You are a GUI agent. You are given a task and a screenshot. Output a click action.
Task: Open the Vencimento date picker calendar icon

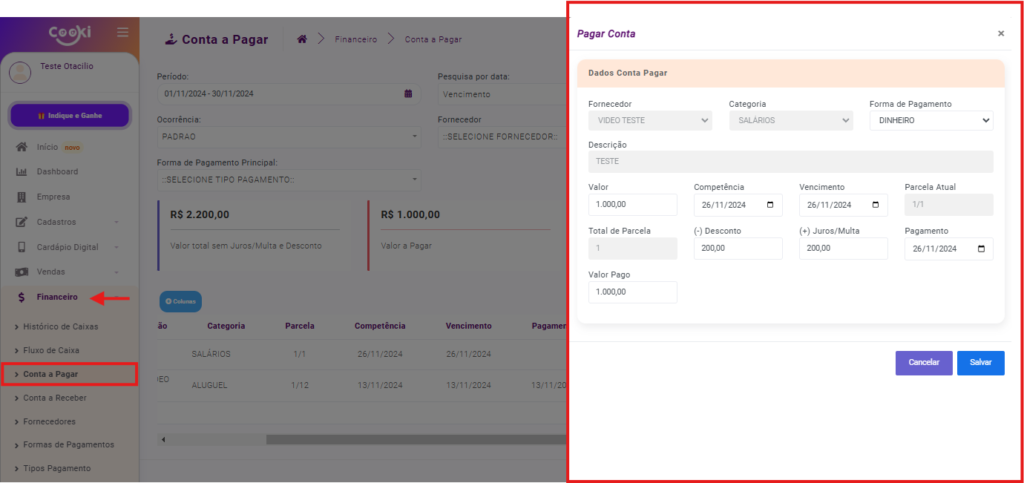point(876,205)
